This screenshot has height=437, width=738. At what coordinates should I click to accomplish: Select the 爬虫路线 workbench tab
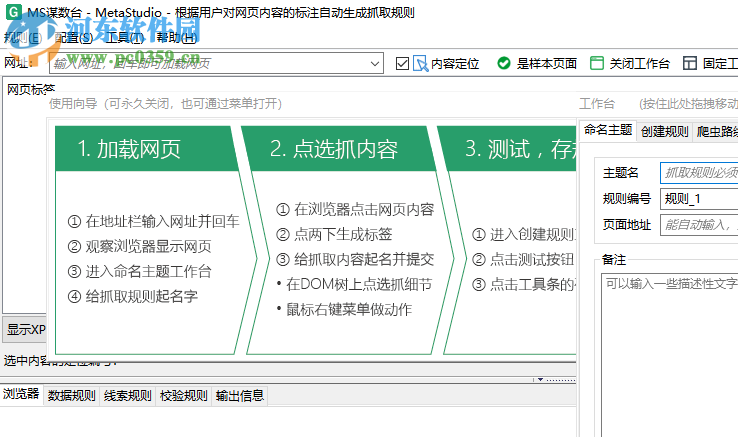[x=716, y=131]
